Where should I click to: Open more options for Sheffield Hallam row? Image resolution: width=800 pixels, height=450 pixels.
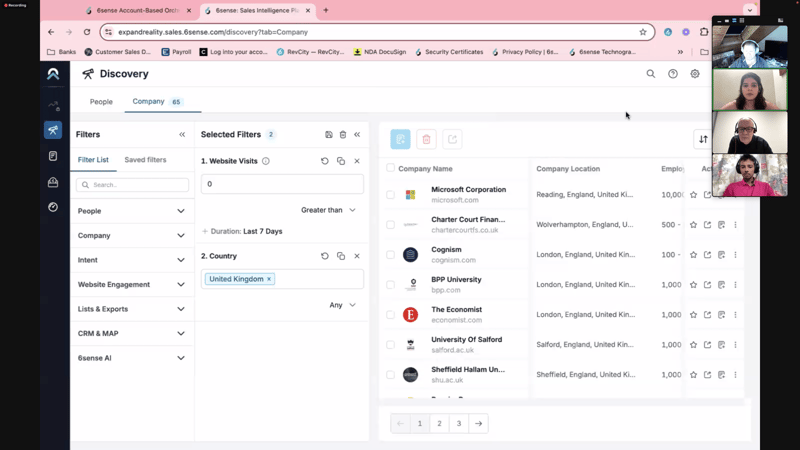click(735, 374)
